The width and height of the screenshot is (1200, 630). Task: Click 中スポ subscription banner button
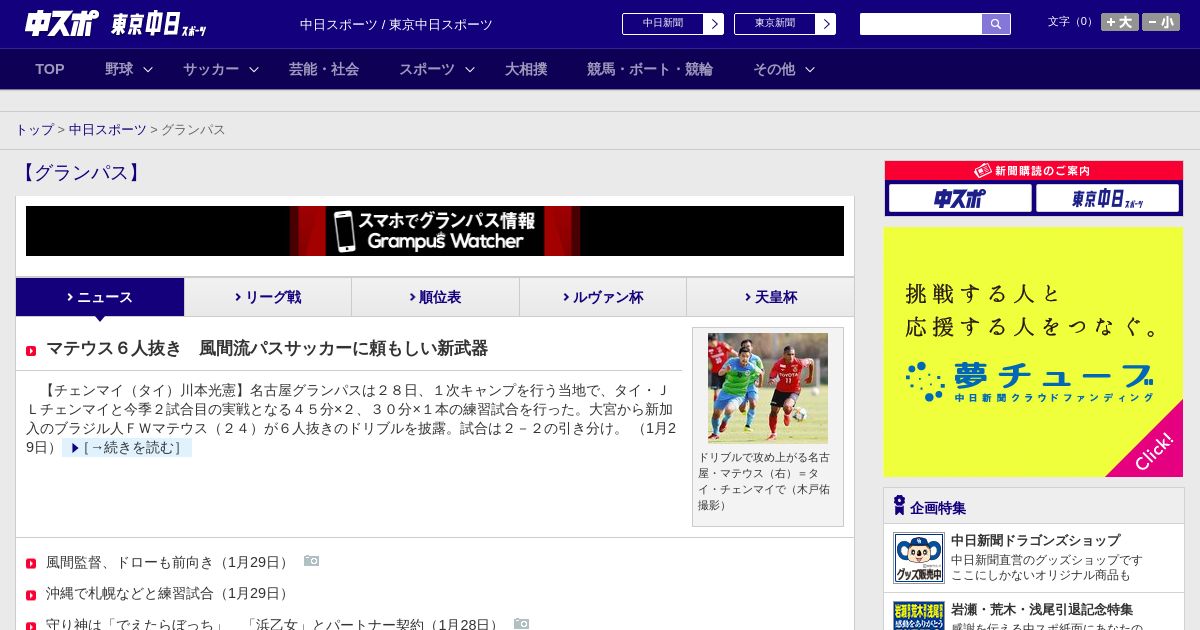[x=960, y=198]
